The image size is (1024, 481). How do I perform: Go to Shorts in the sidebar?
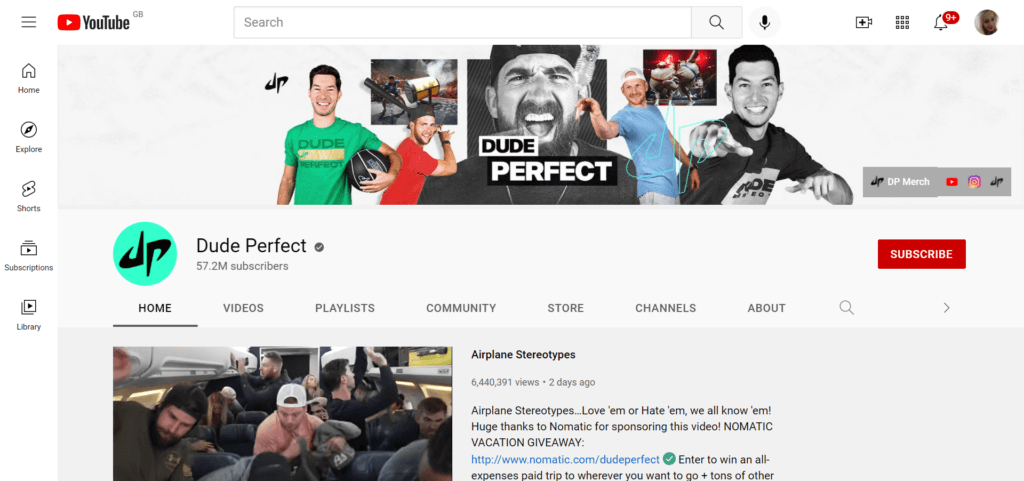[x=29, y=196]
